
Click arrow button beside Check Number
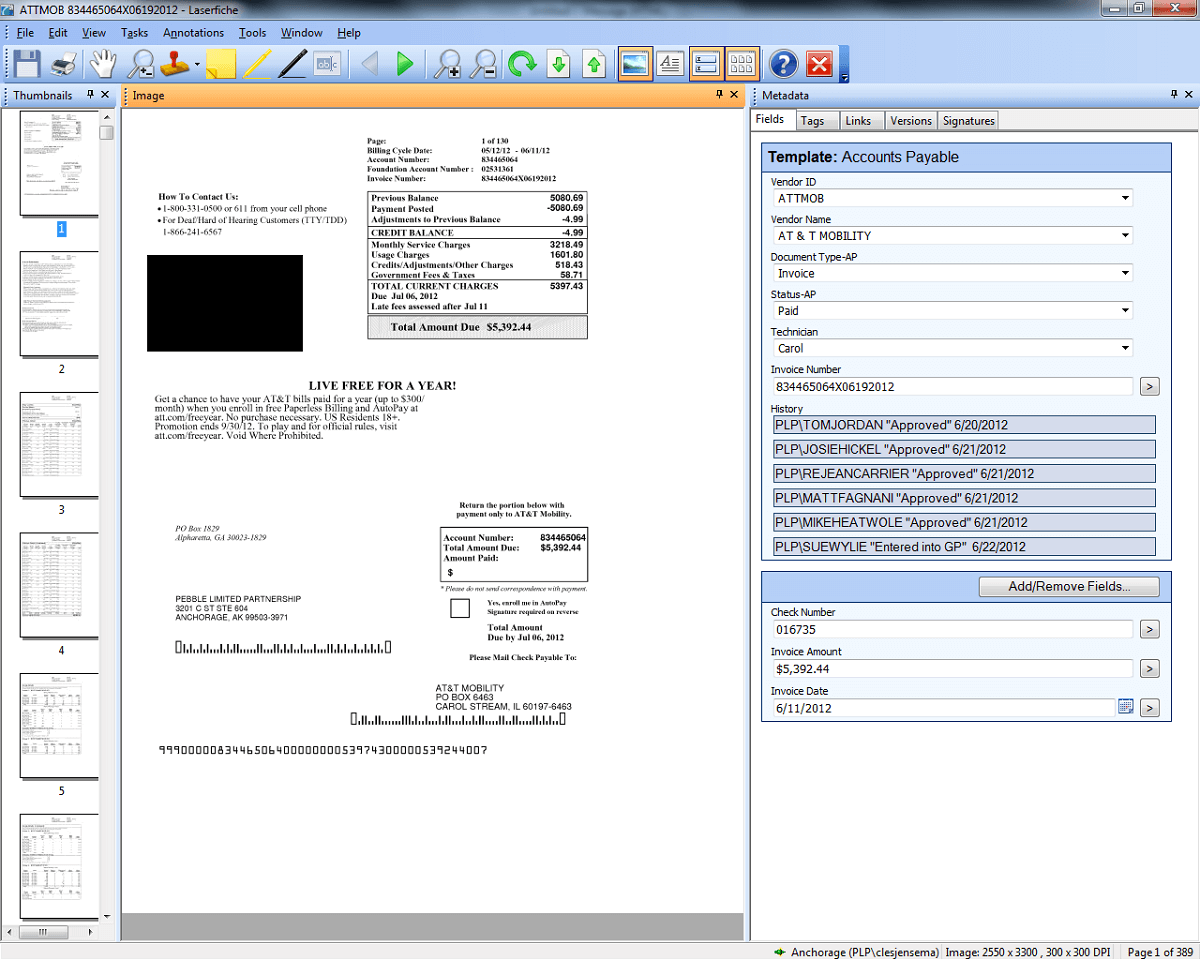pyautogui.click(x=1149, y=629)
